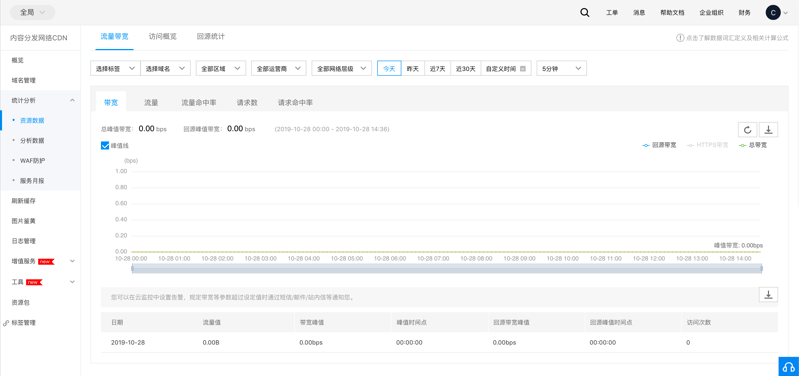
Task: Download the summary table data
Action: point(768,294)
